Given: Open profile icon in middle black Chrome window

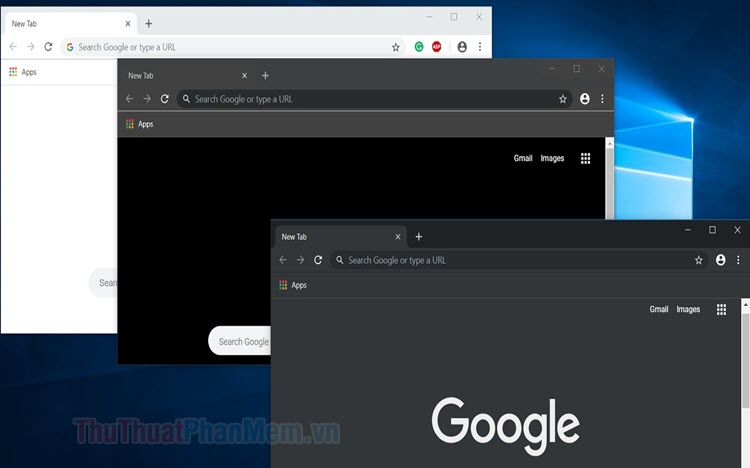Looking at the screenshot, I should pos(585,99).
